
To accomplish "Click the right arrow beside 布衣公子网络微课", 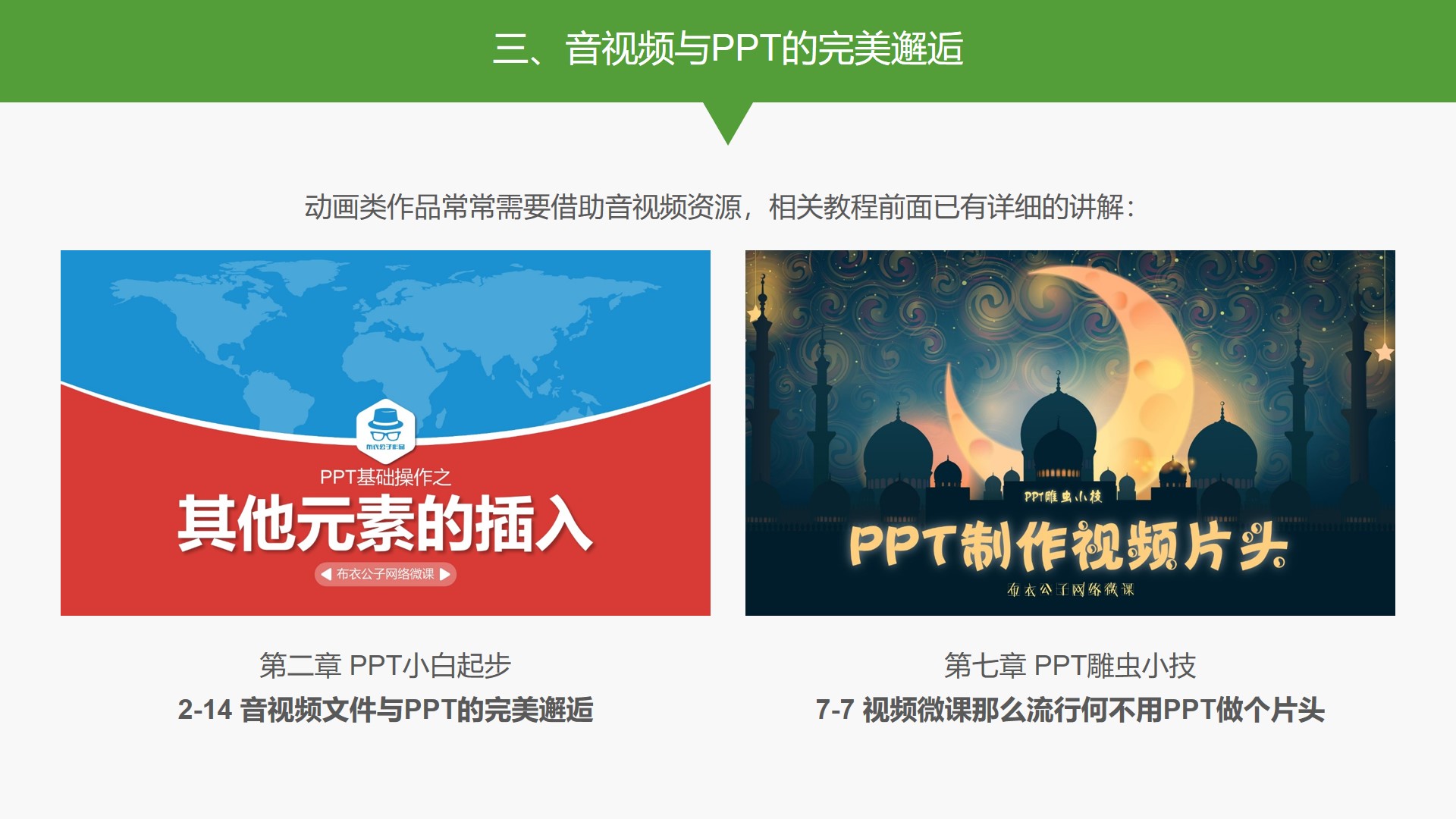I will [x=445, y=574].
